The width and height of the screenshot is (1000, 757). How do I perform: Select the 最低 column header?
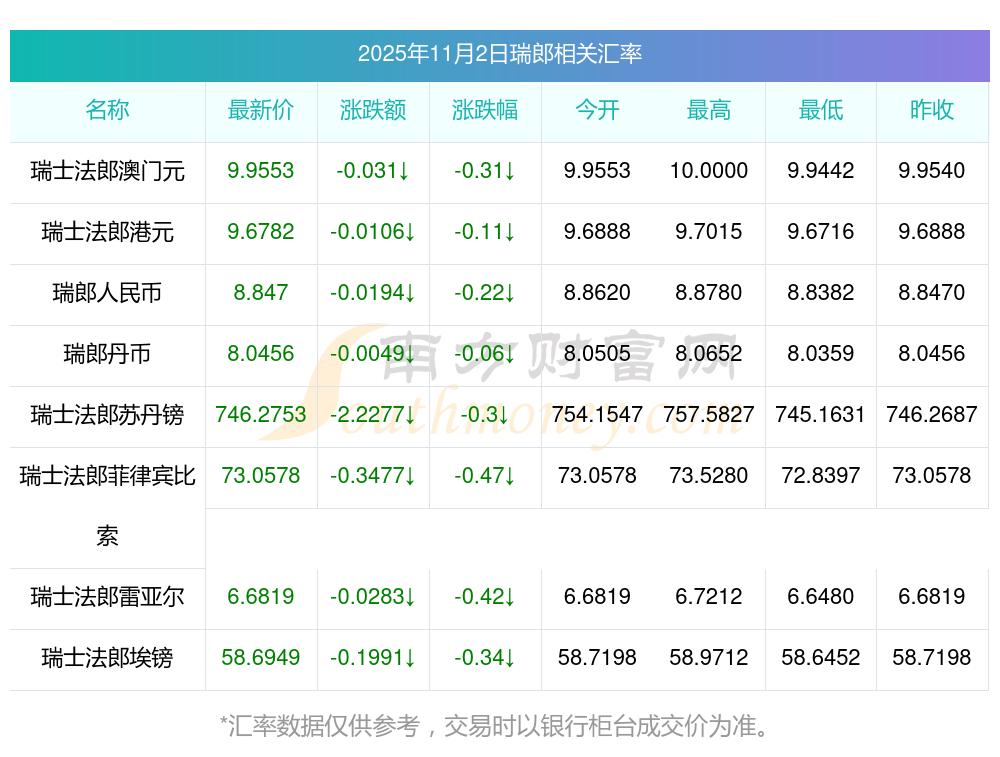click(x=821, y=110)
